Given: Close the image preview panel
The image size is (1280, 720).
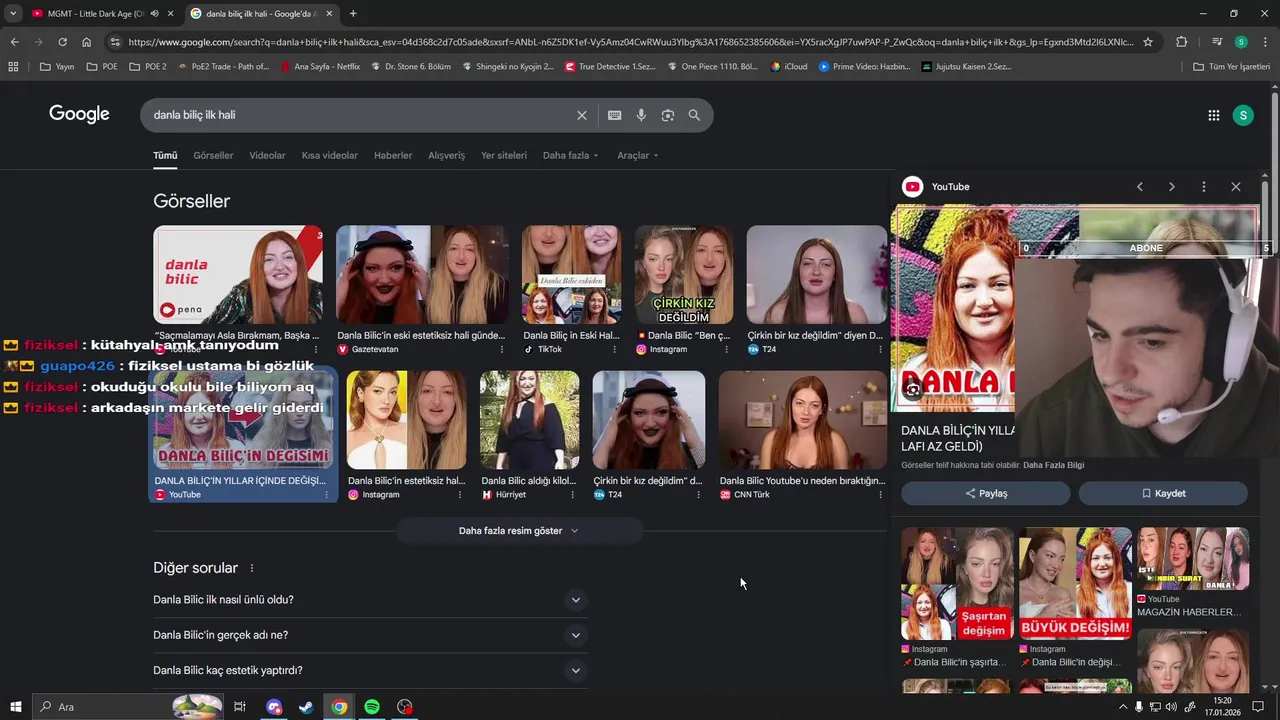Looking at the screenshot, I should [x=1236, y=187].
